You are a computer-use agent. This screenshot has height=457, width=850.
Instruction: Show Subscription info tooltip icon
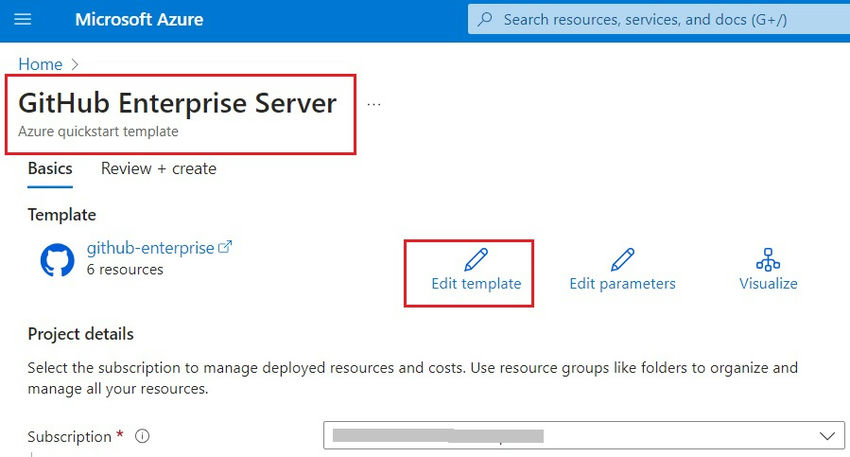click(142, 436)
